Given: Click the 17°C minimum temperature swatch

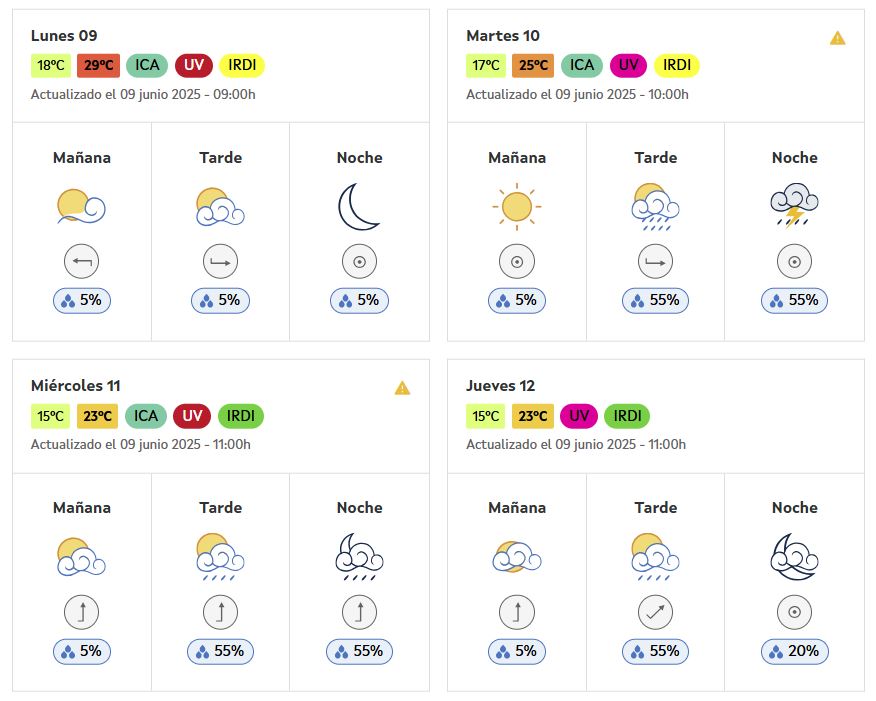Looking at the screenshot, I should click(x=485, y=65).
